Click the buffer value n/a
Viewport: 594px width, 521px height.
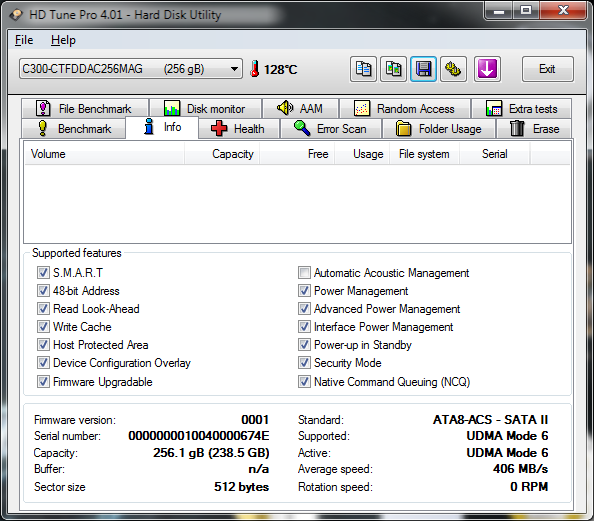tap(259, 469)
